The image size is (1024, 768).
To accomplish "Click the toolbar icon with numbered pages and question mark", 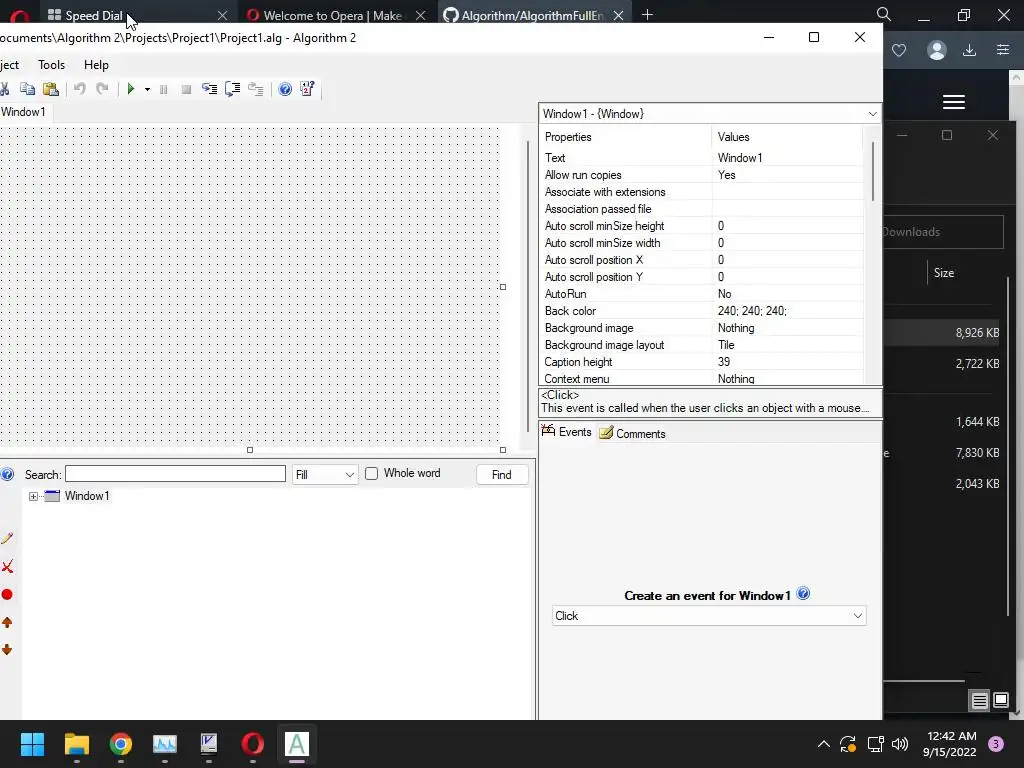I will pyautogui.click(x=307, y=89).
